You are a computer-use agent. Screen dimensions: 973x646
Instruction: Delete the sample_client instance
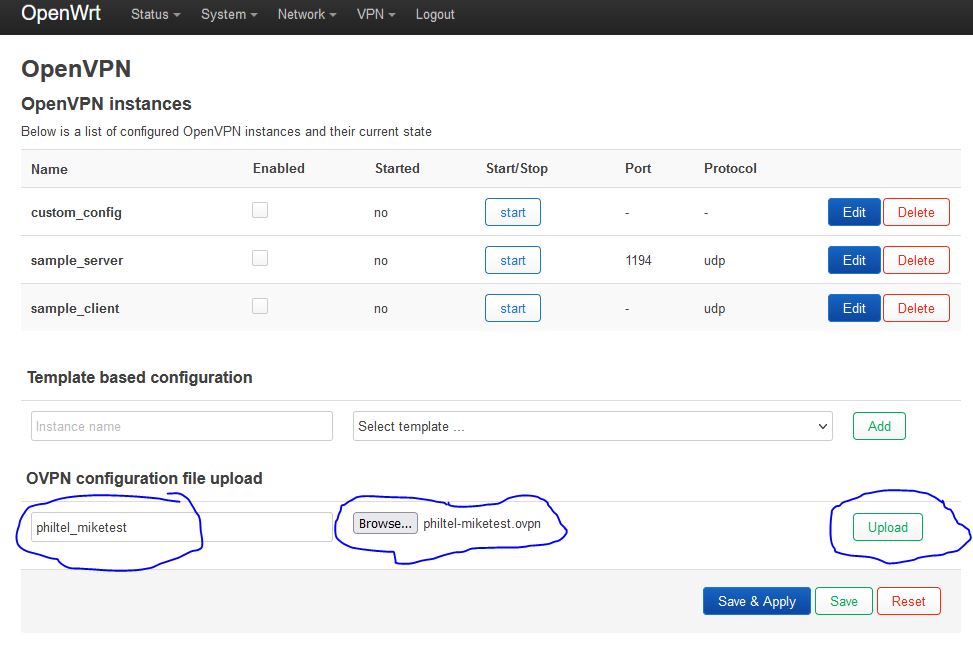coord(916,308)
